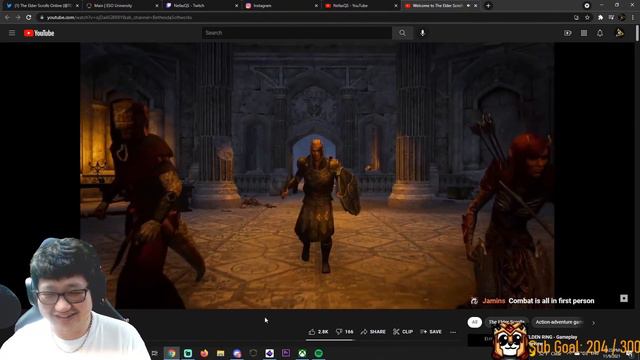640x360 pixels.
Task: Select the Action-adventure games chip
Action: 558,322
